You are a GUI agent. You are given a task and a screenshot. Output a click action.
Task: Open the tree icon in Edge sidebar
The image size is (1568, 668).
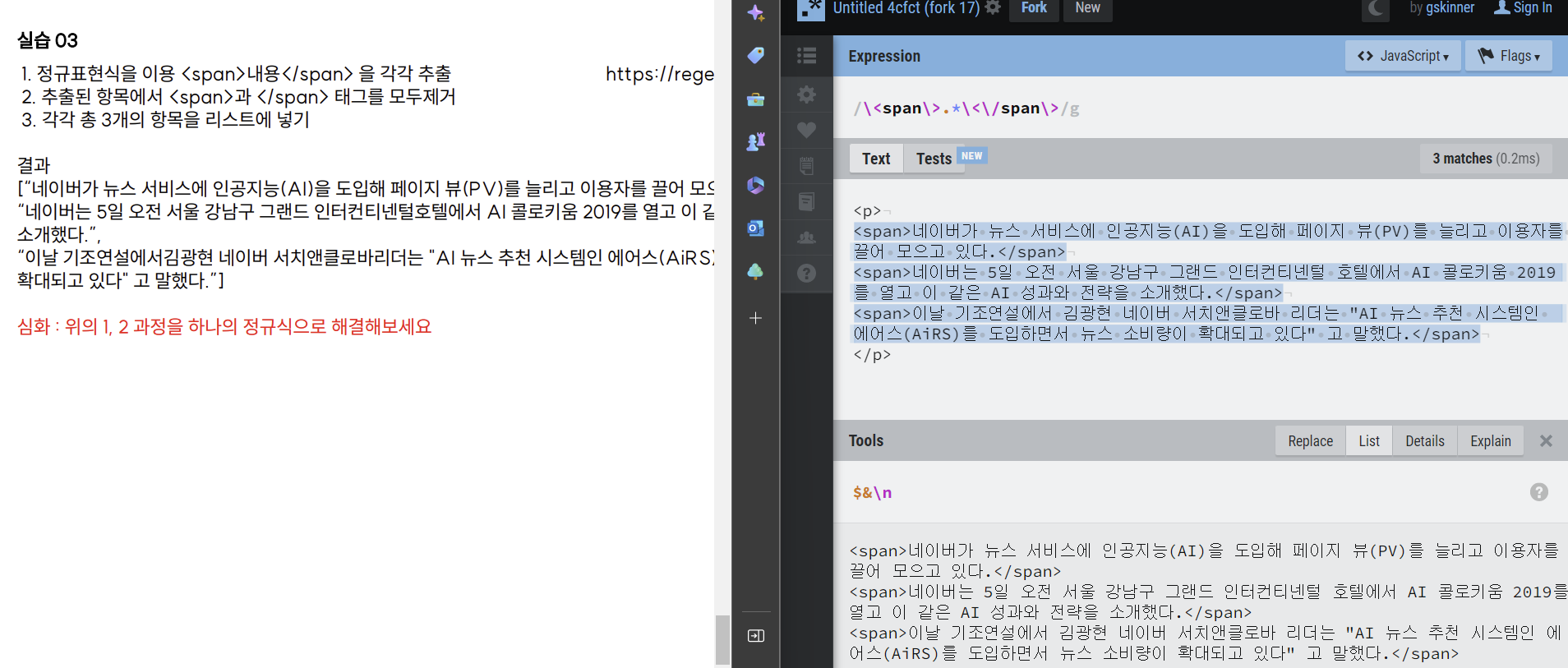(756, 271)
